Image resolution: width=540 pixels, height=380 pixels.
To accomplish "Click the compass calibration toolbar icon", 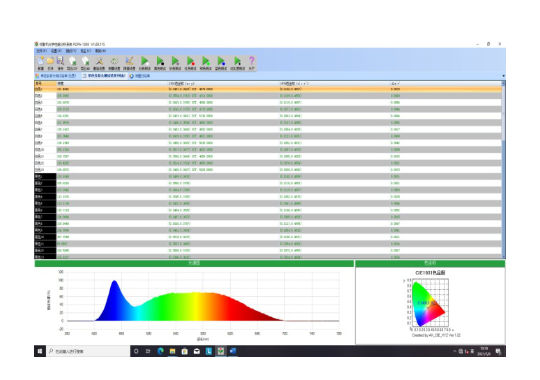I will (x=99, y=63).
